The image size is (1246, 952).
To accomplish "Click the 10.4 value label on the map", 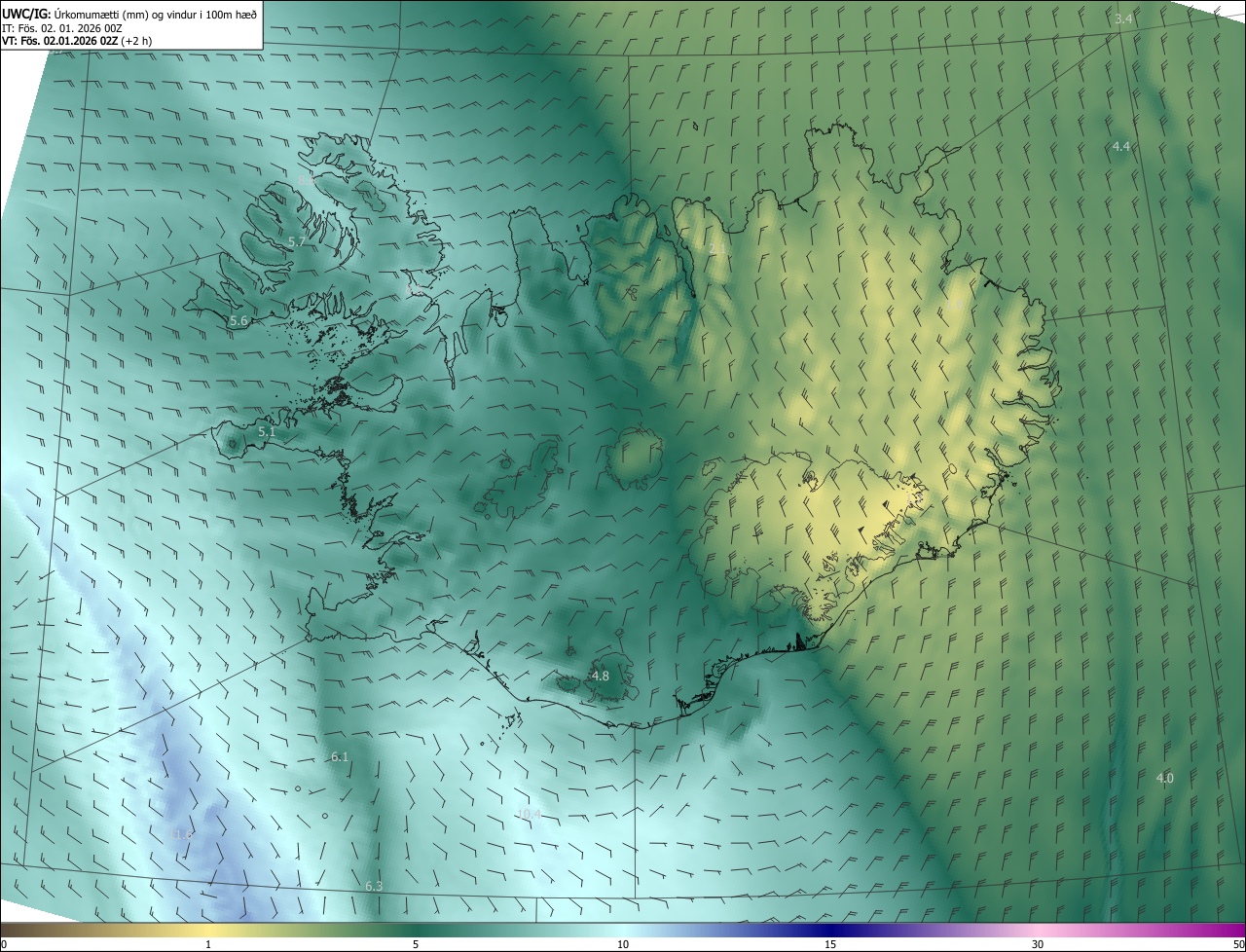I will pyautogui.click(x=530, y=814).
